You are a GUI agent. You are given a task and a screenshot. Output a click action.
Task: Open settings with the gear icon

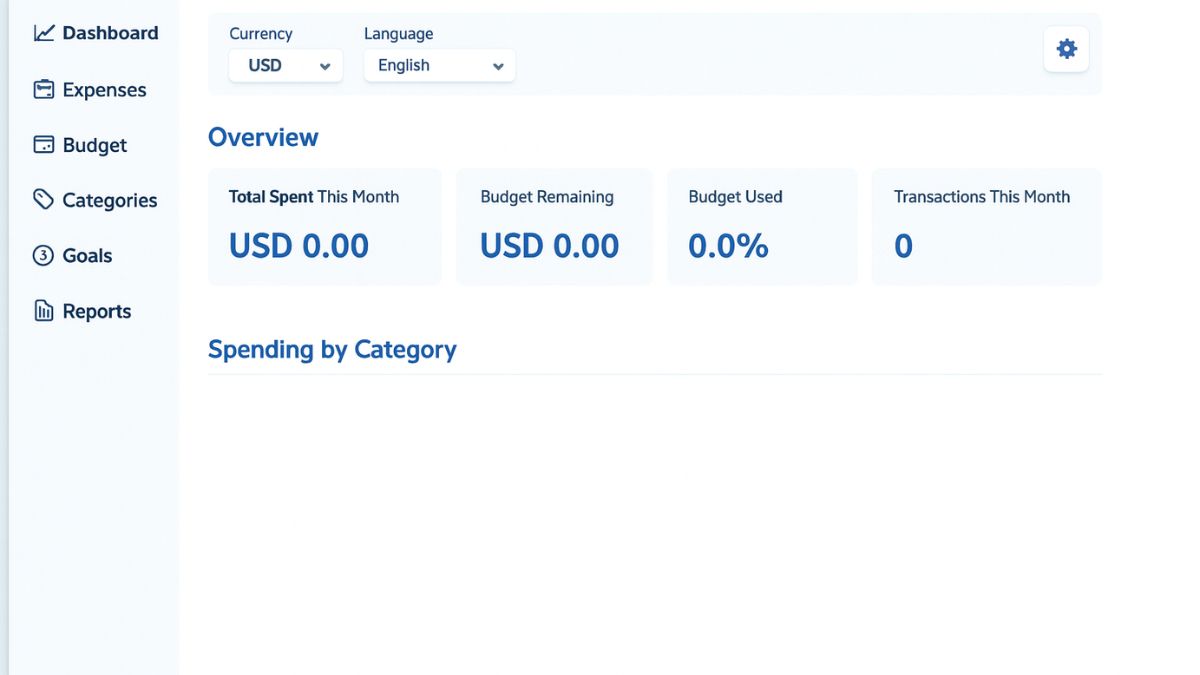1066,48
